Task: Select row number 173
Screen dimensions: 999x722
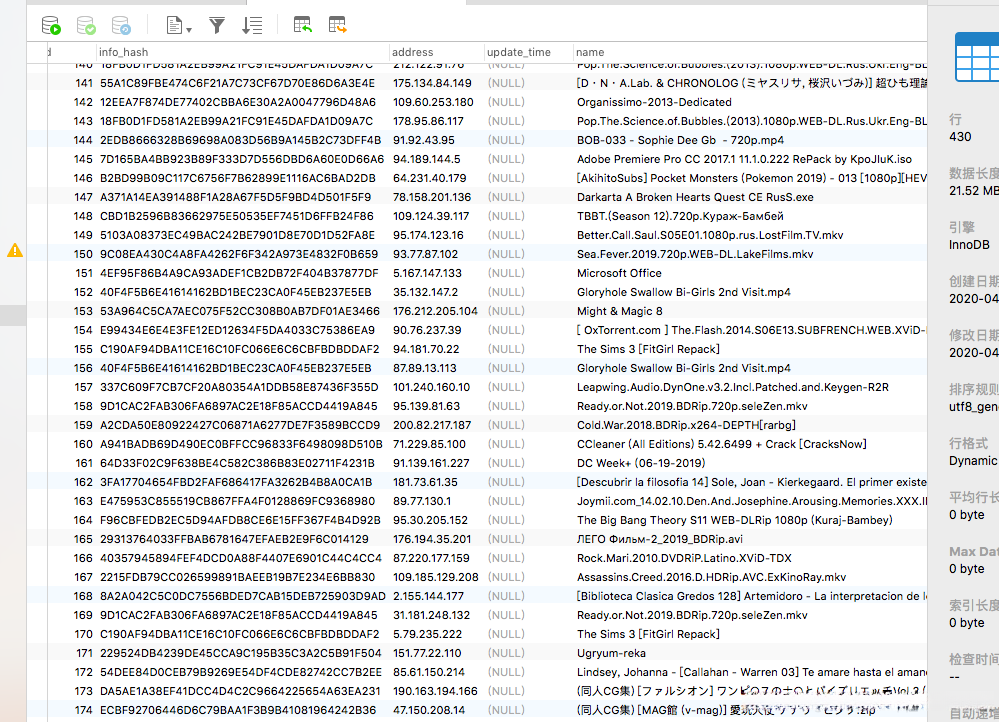Action: [x=83, y=691]
